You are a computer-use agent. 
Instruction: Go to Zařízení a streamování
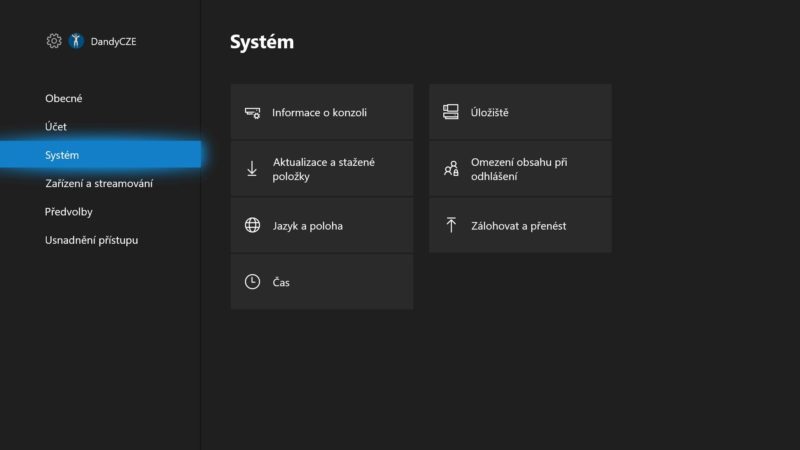[101, 183]
